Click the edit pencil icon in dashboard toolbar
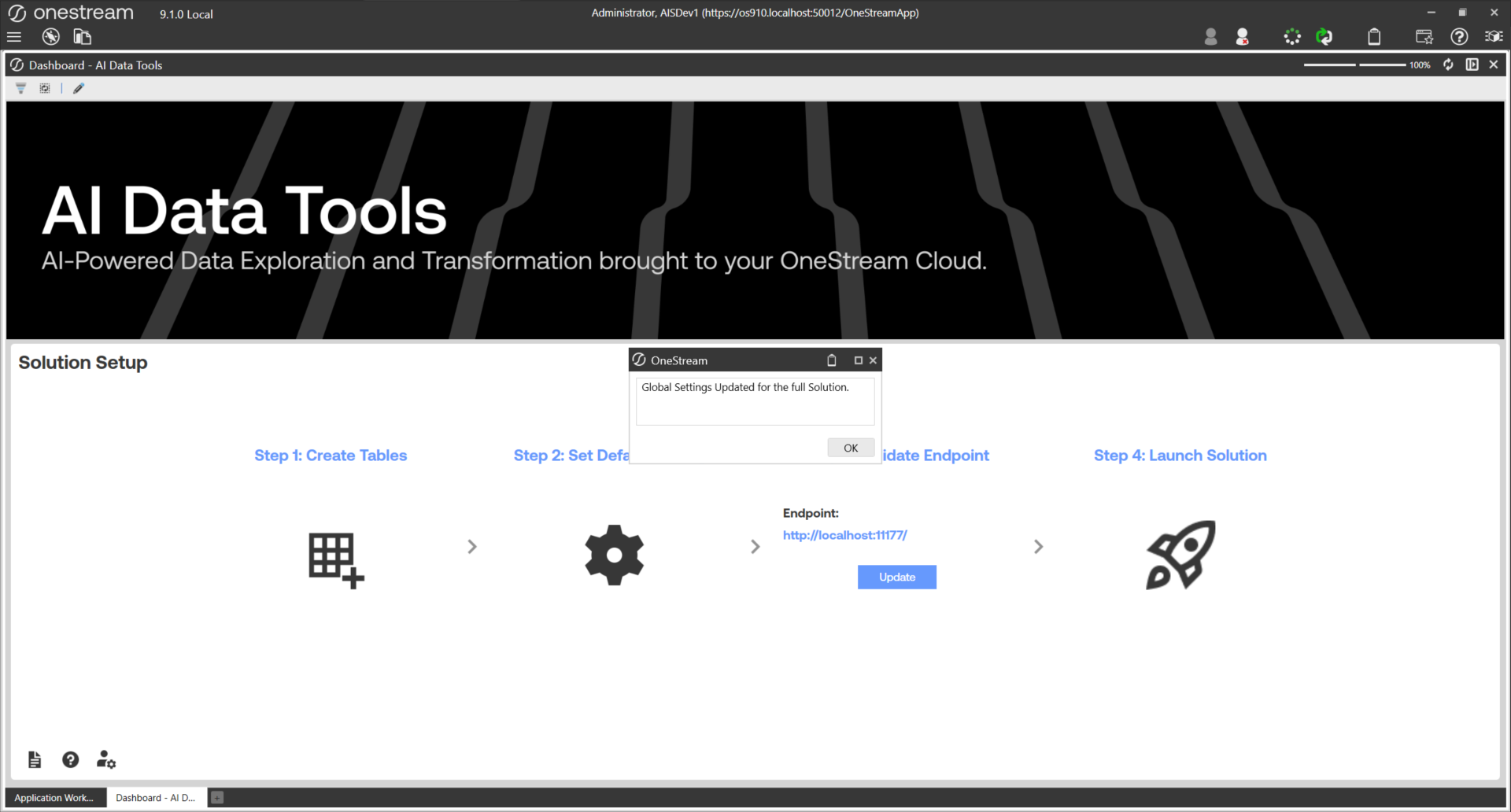 (x=79, y=89)
